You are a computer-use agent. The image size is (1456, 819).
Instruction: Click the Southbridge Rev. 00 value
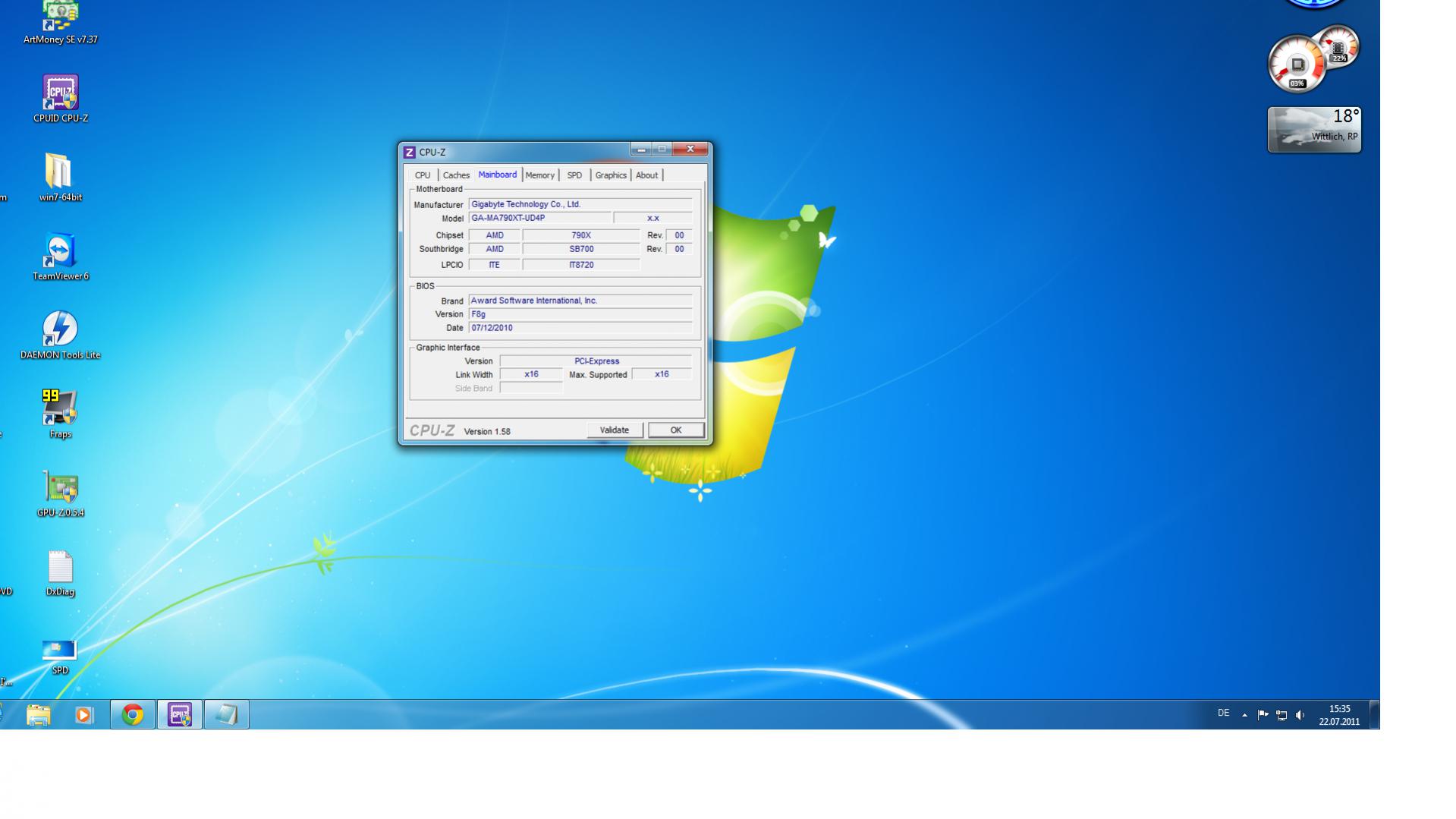point(679,249)
